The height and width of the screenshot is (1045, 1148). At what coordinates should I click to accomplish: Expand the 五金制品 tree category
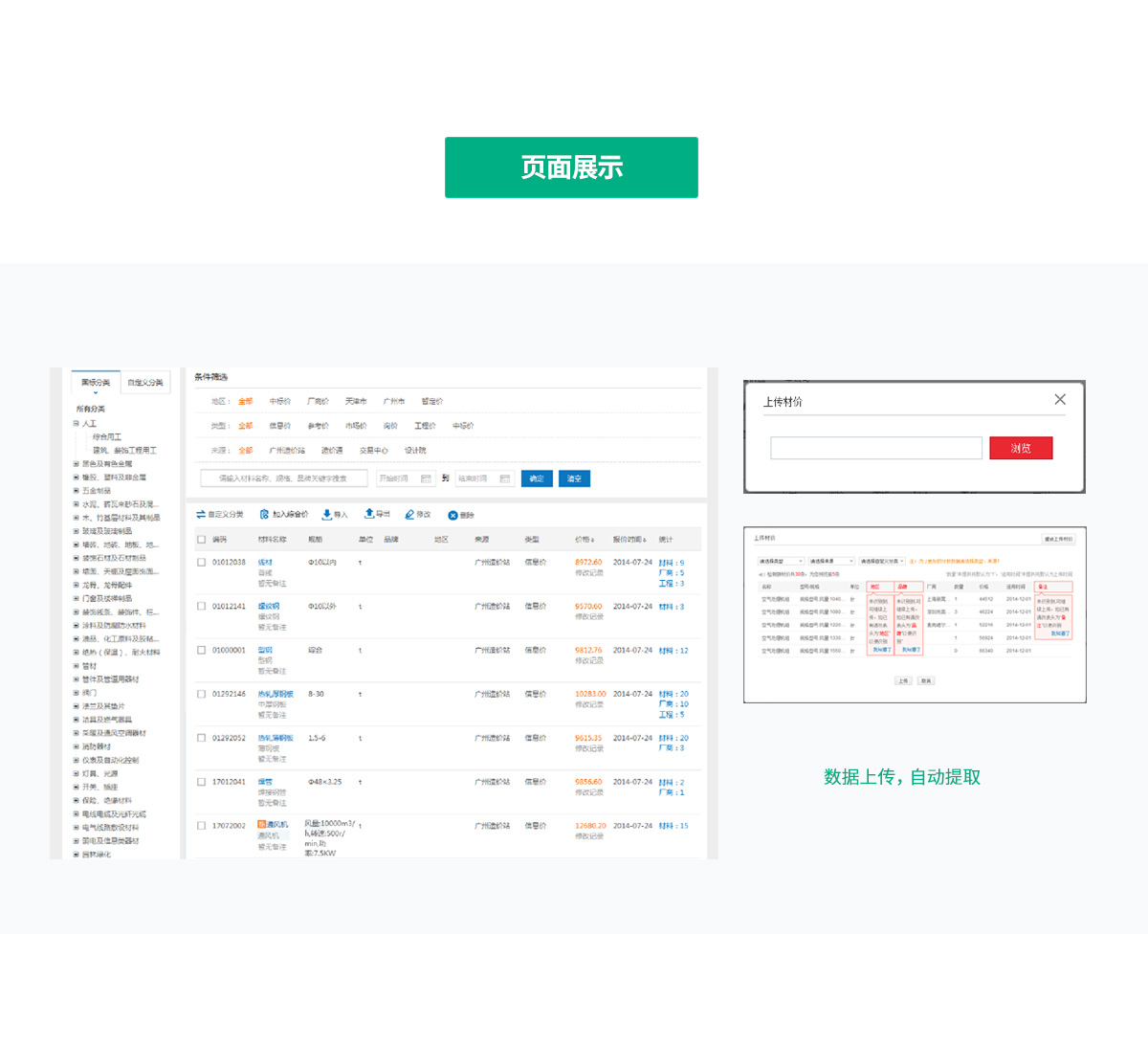pyautogui.click(x=77, y=491)
